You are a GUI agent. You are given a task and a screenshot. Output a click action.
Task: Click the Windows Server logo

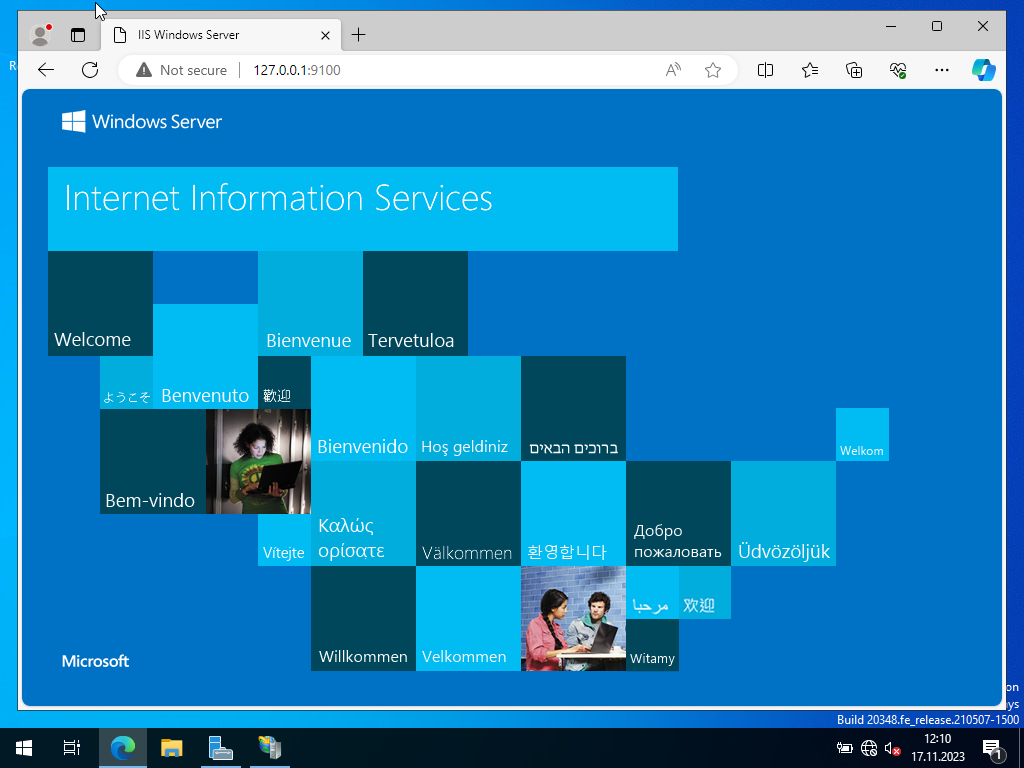142,121
